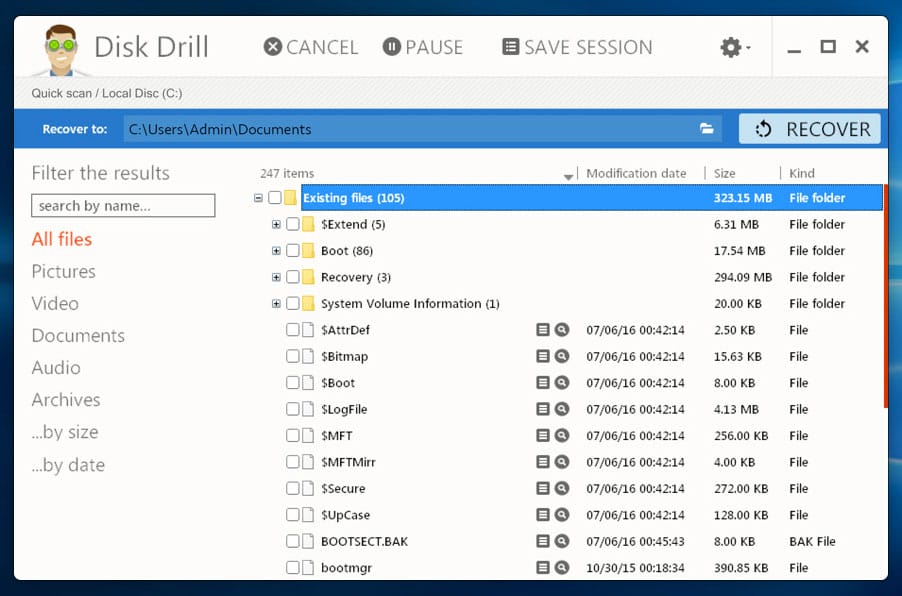Expand the Recovery folder tree node
The image size is (902, 596).
click(277, 277)
